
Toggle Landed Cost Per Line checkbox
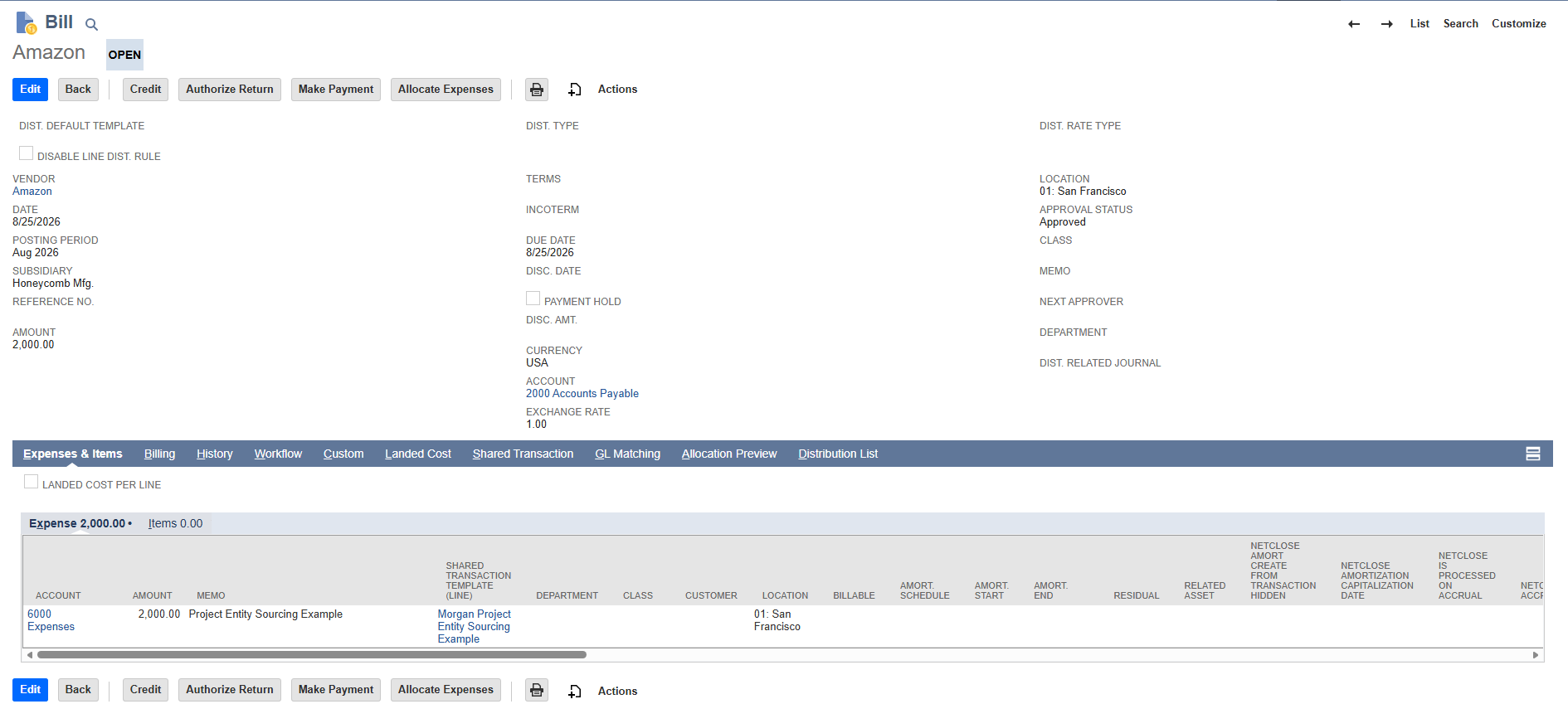pos(32,482)
